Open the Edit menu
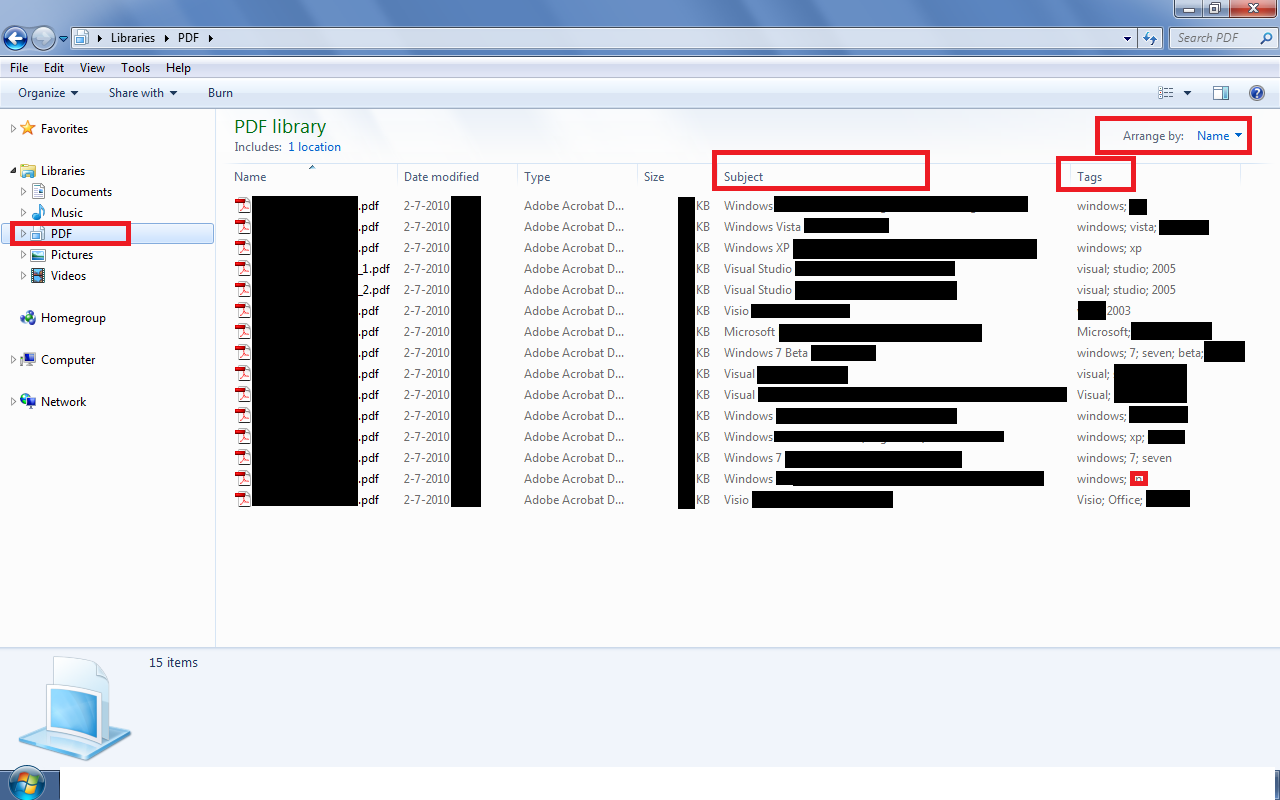Screen dimensions: 1280x800 click(x=54, y=68)
